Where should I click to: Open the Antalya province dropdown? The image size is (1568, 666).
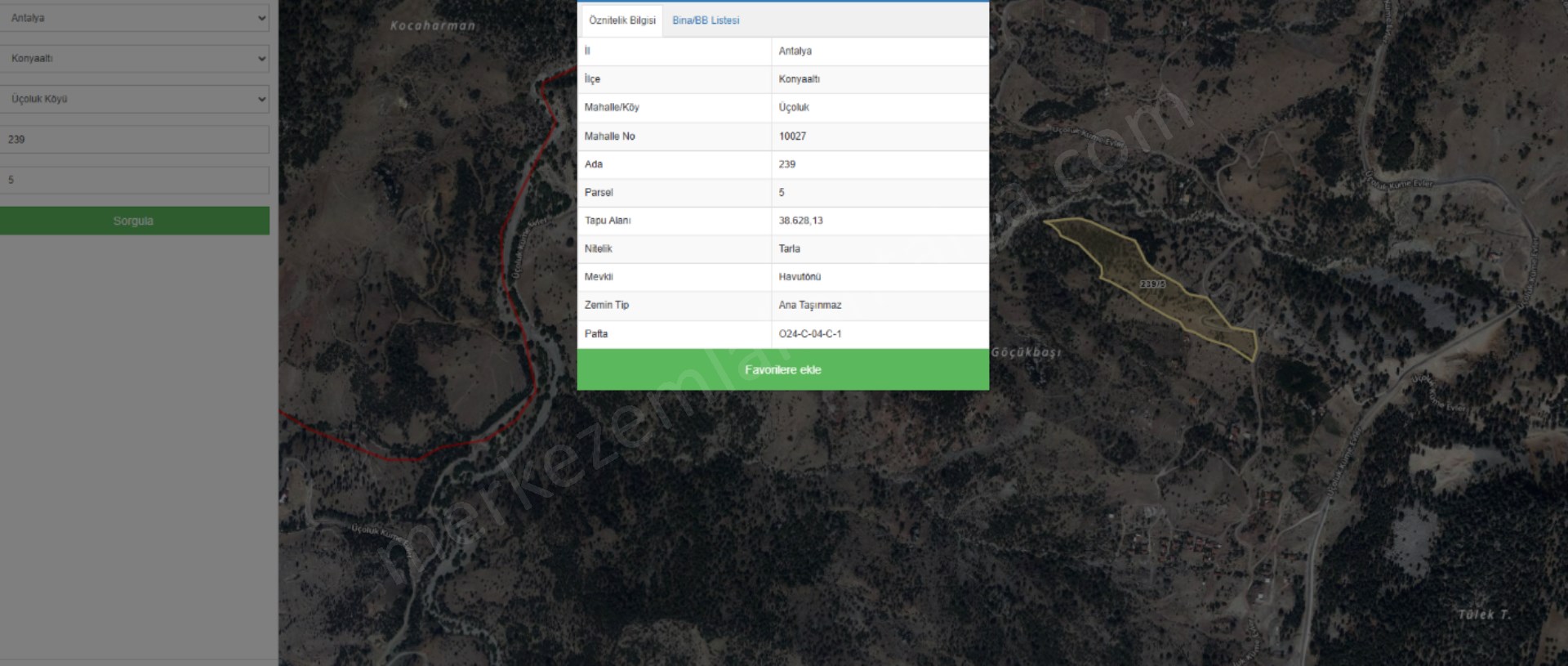click(135, 18)
